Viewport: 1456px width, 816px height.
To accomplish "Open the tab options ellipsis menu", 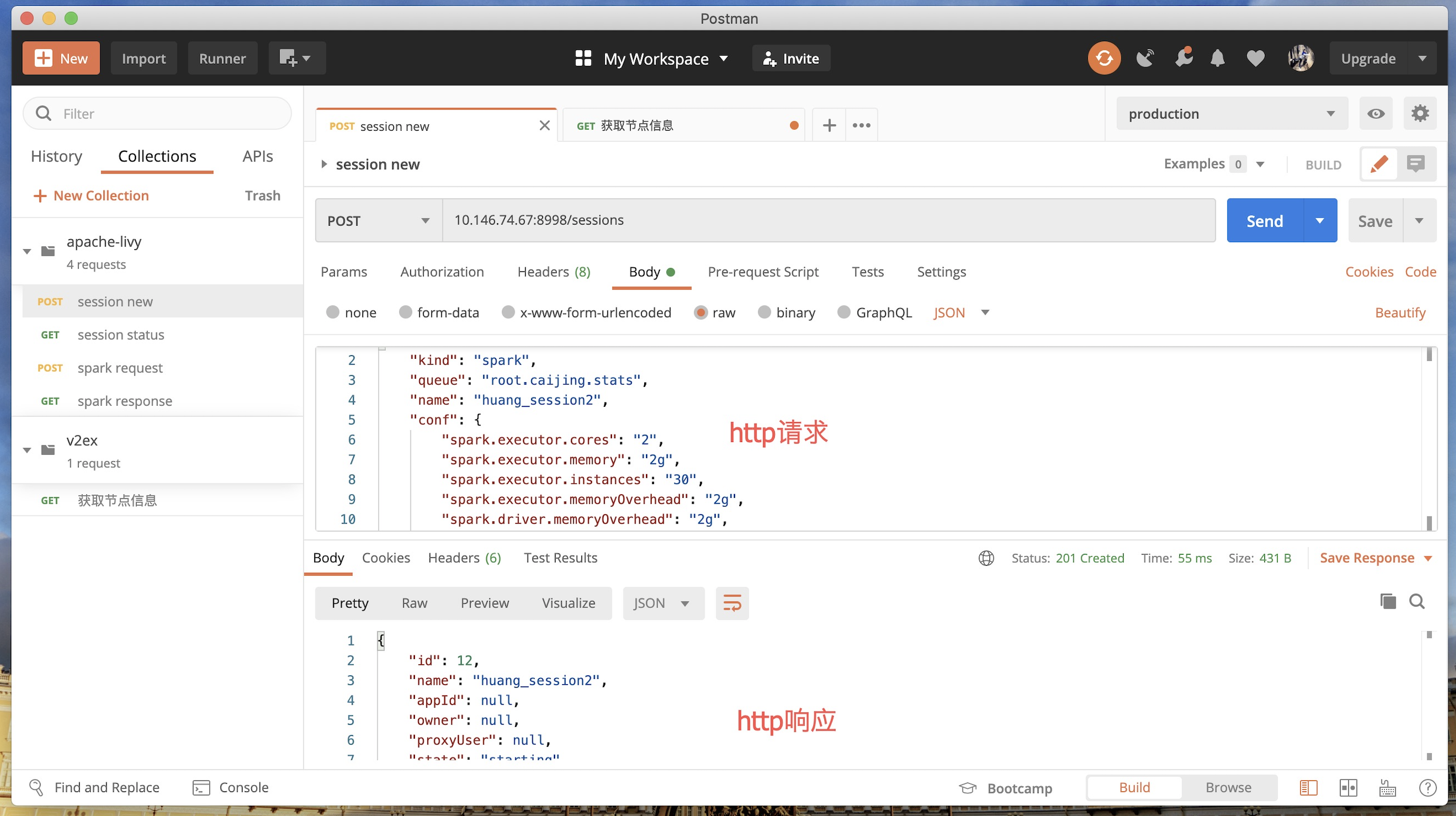I will click(861, 125).
